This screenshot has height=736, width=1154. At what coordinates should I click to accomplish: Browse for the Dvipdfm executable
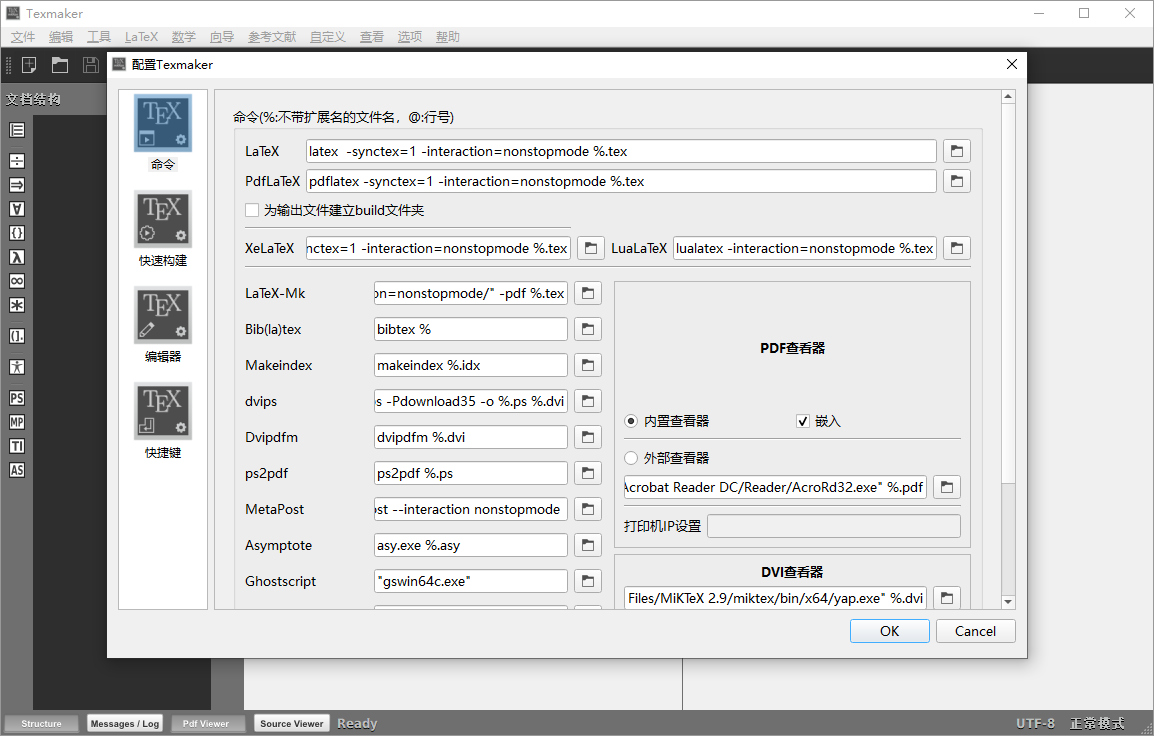(587, 437)
